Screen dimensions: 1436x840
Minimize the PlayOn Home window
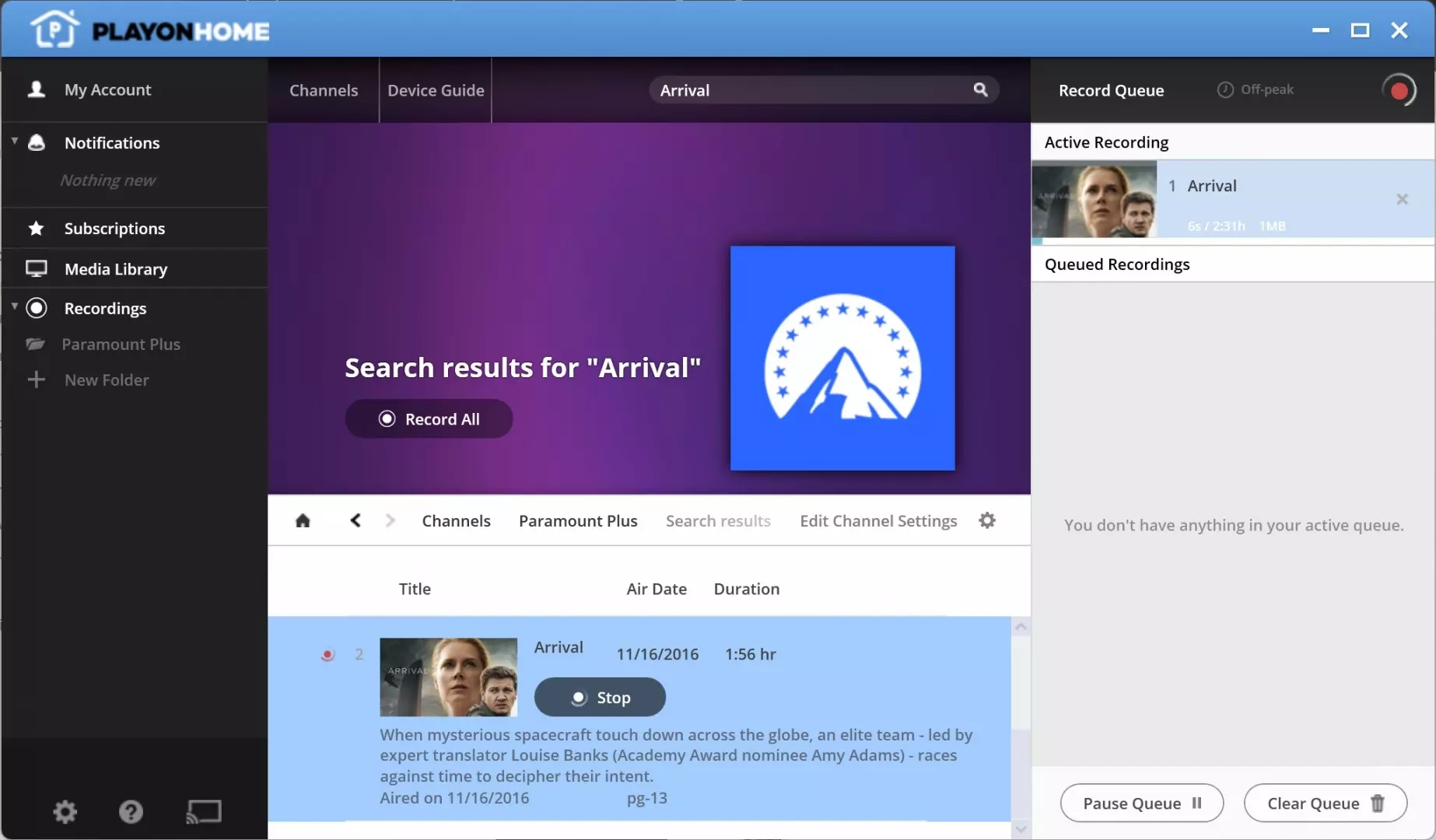[1320, 30]
